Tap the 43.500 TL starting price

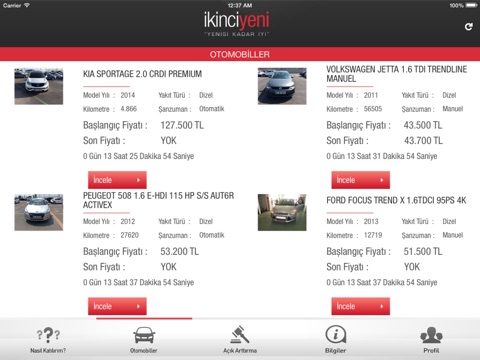(423, 125)
